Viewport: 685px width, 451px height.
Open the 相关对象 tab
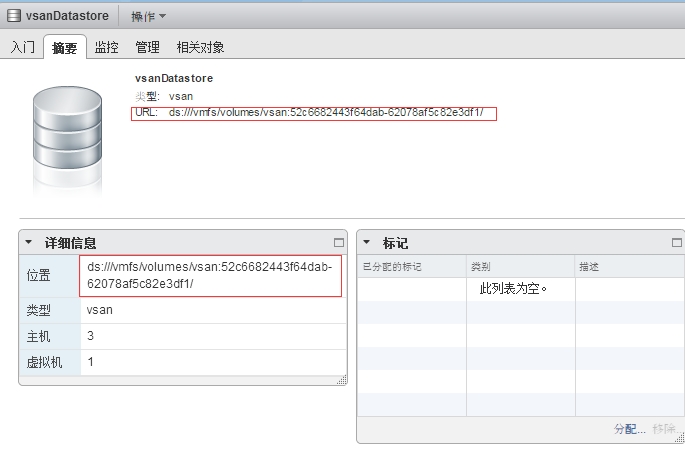[200, 47]
